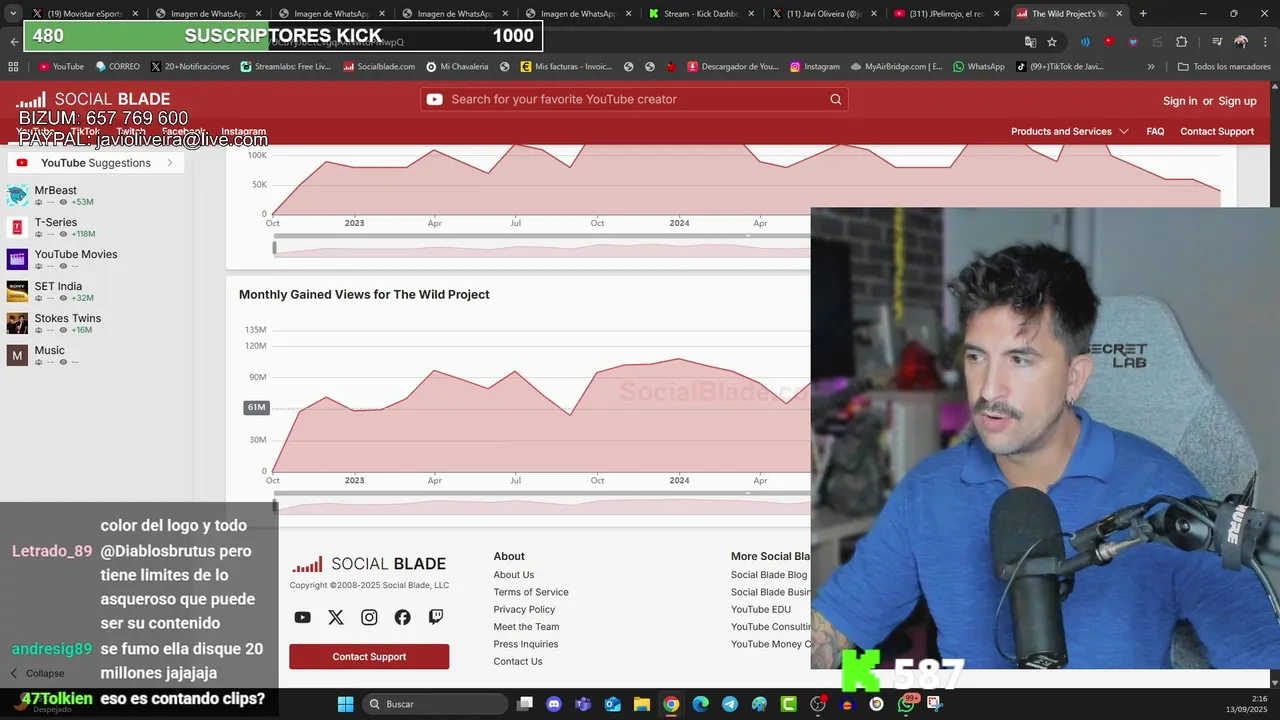Open the Instagram bookmark
This screenshot has height=720, width=1280.
click(x=815, y=66)
